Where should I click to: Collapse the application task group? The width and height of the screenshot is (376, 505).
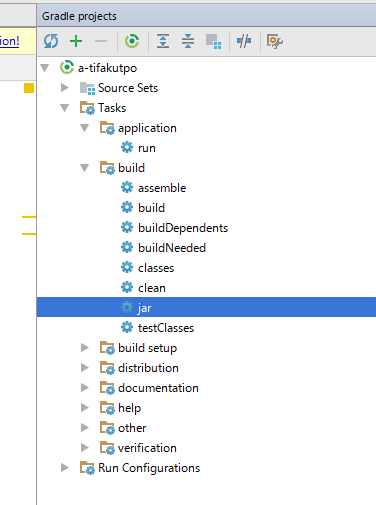[x=85, y=128]
